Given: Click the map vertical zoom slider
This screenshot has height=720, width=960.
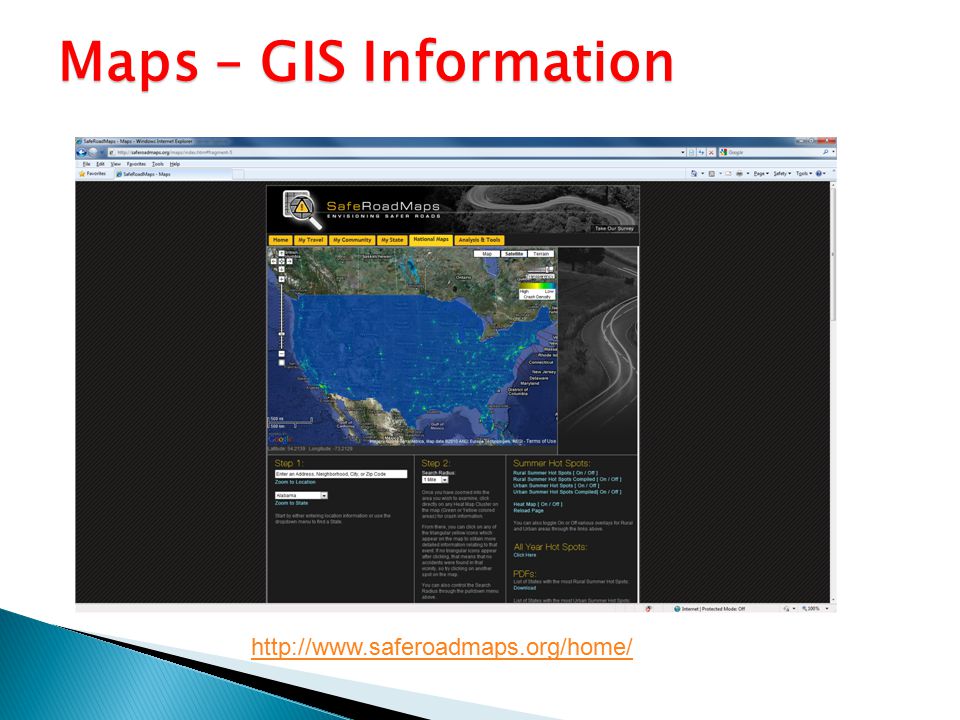Looking at the screenshot, I should [282, 317].
